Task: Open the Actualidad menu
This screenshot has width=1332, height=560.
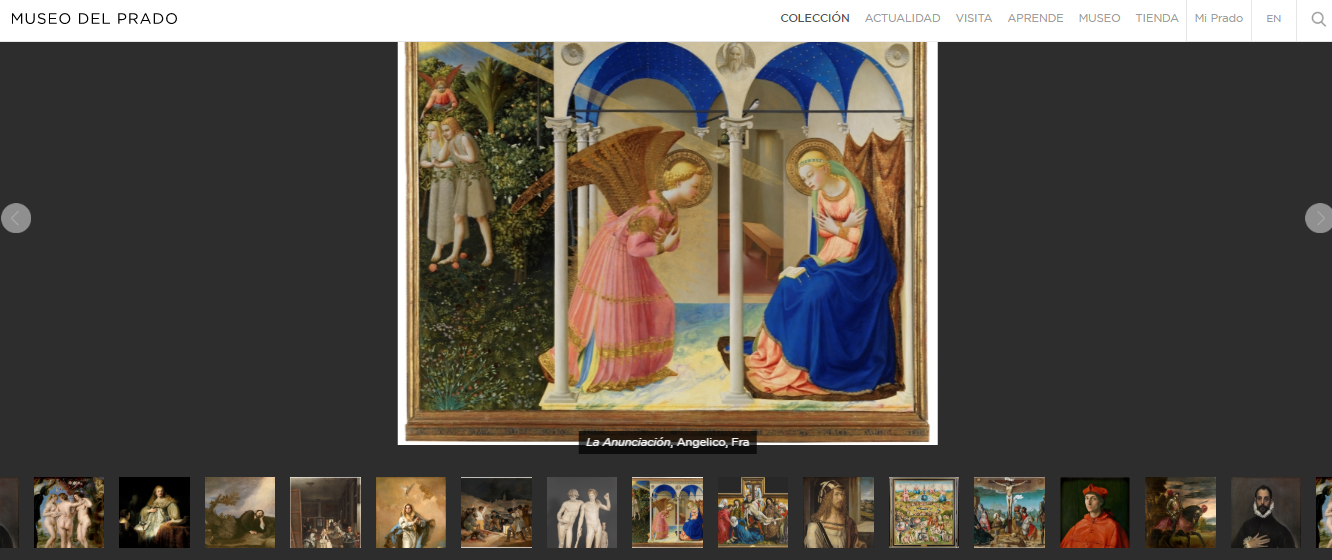Action: 902,18
